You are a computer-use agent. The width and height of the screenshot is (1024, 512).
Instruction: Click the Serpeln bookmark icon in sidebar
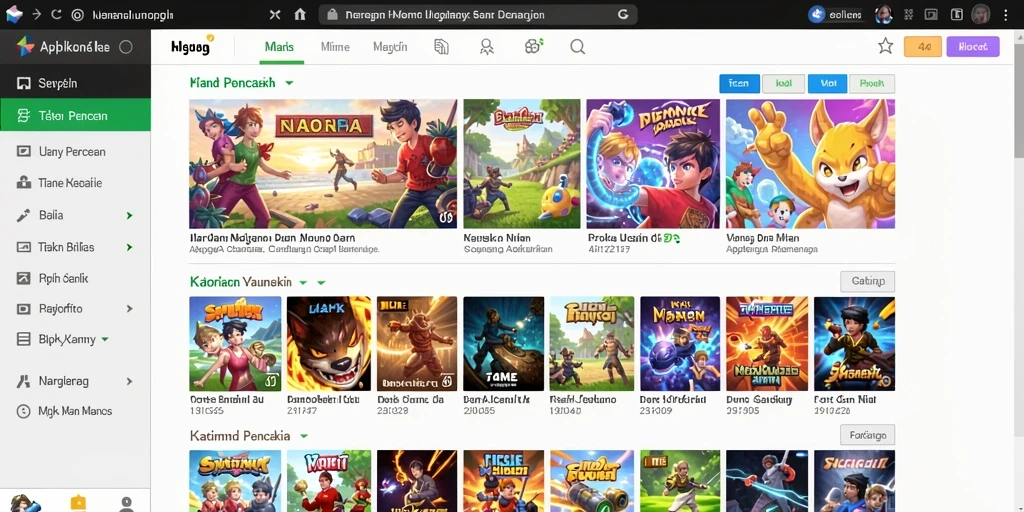(x=24, y=84)
